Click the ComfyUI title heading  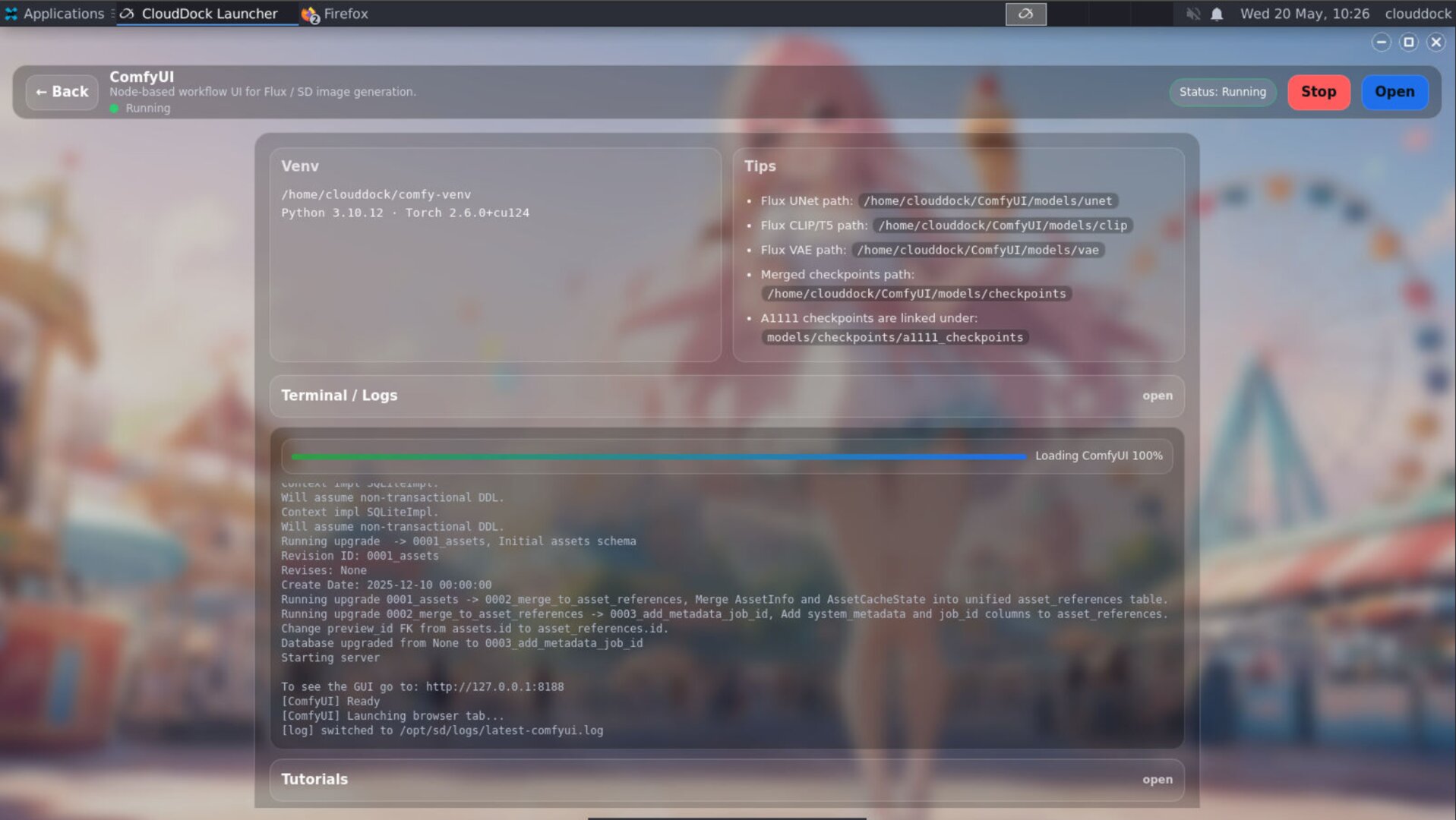141,77
